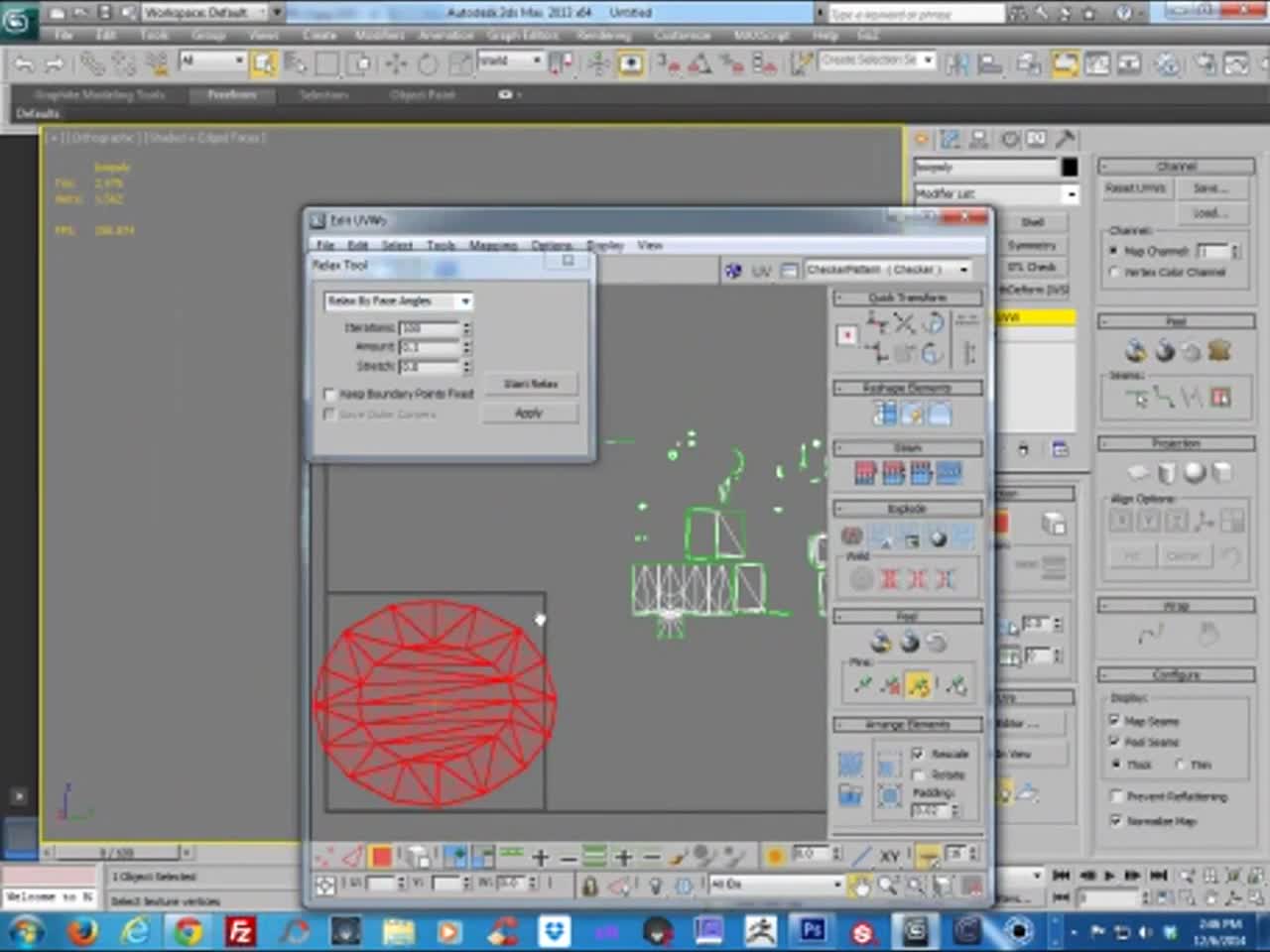Toggle Peel Seams display checkbox
This screenshot has width=1270, height=952.
1114,742
